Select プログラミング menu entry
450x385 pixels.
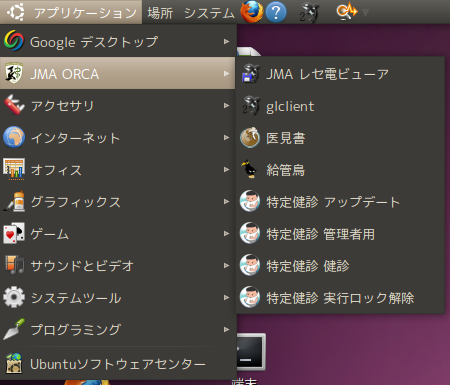[118, 329]
